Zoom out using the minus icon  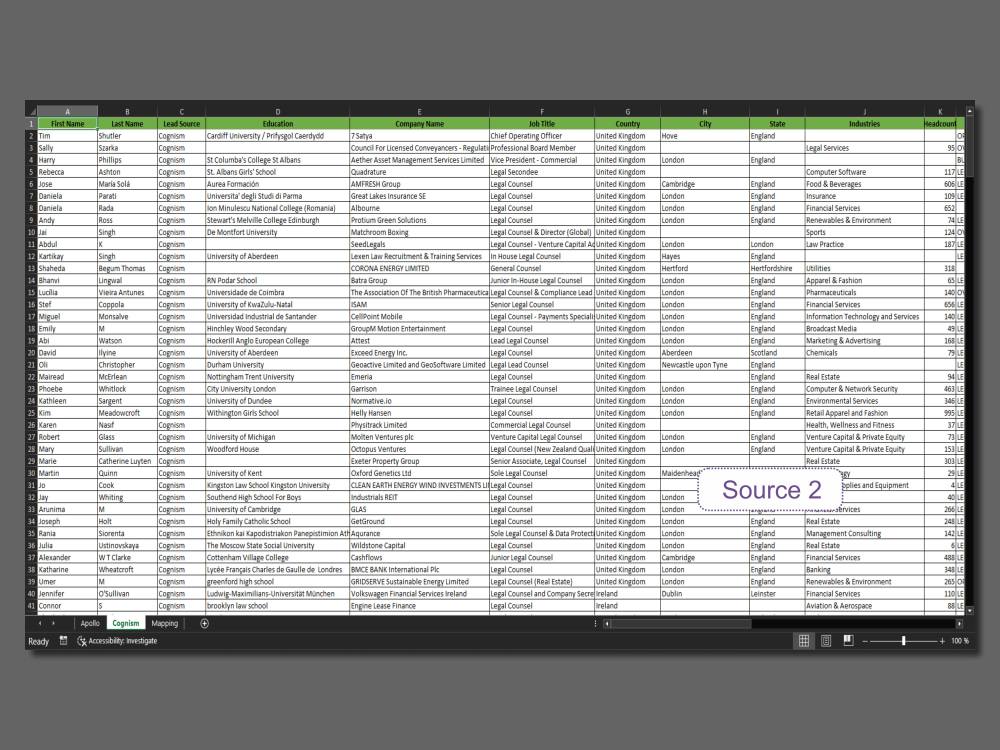(x=865, y=640)
